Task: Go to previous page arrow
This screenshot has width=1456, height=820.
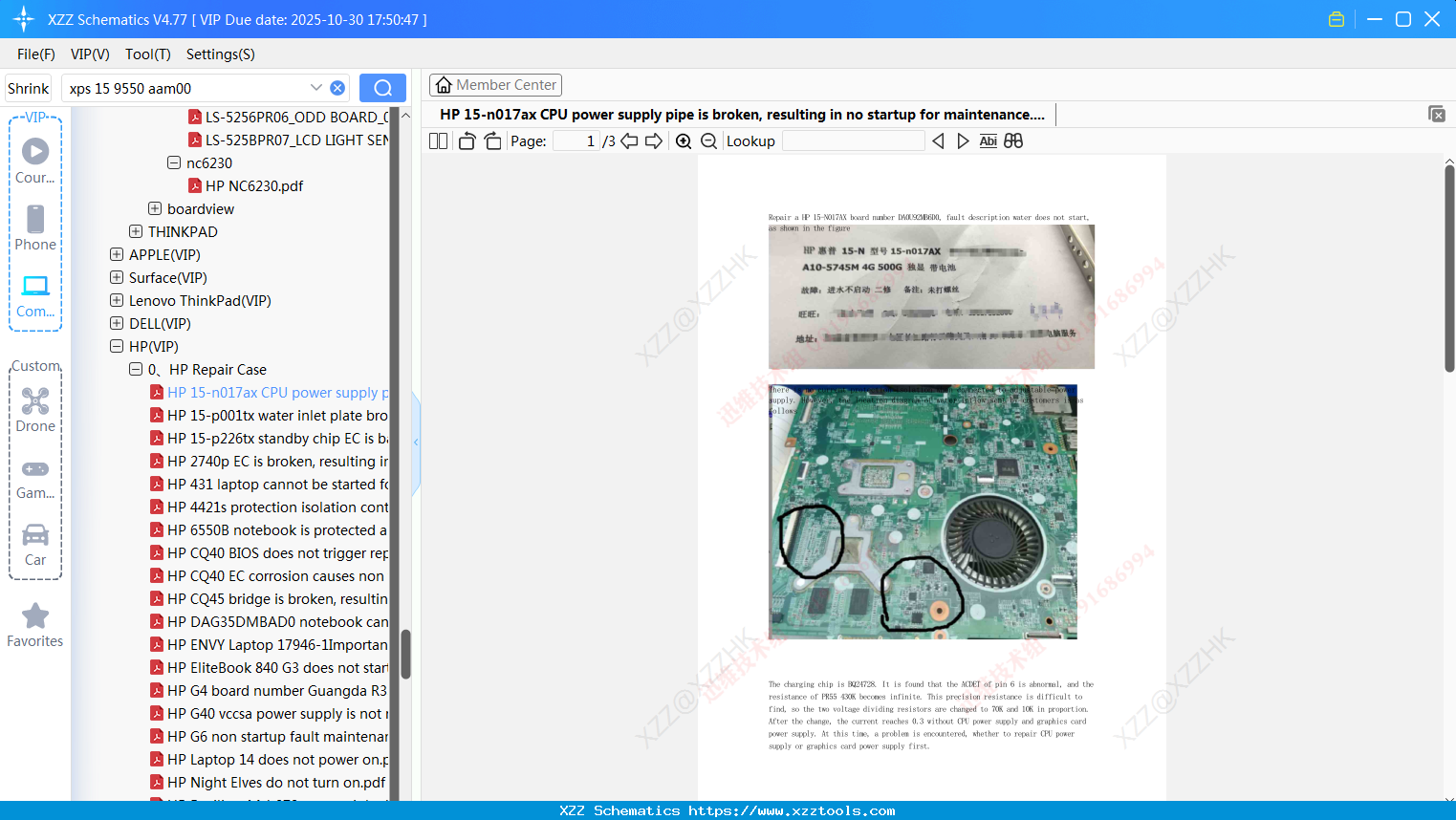Action: [x=629, y=140]
